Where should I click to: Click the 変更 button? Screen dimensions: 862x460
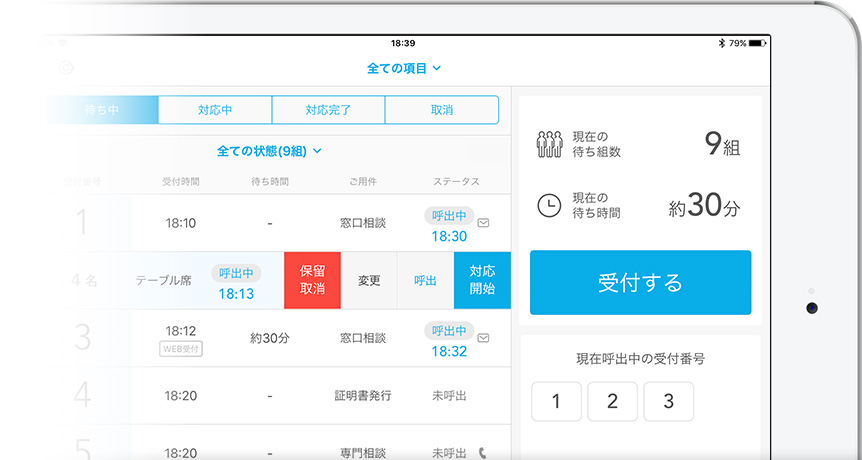pyautogui.click(x=369, y=280)
